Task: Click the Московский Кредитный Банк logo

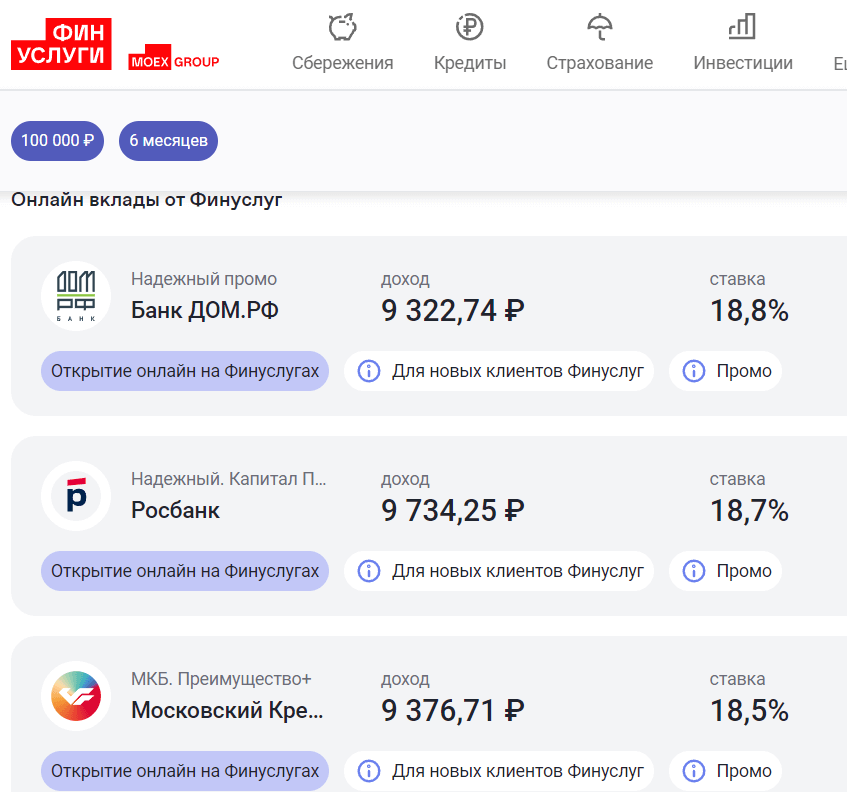Action: [77, 695]
